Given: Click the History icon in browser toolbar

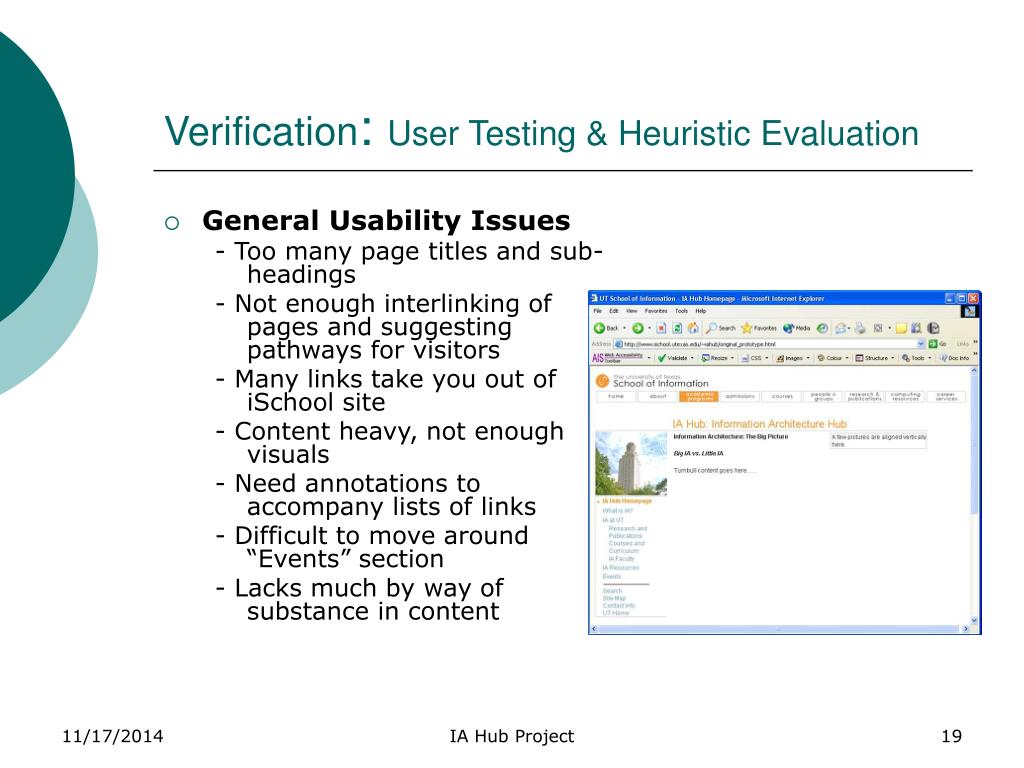Looking at the screenshot, I should point(822,328).
